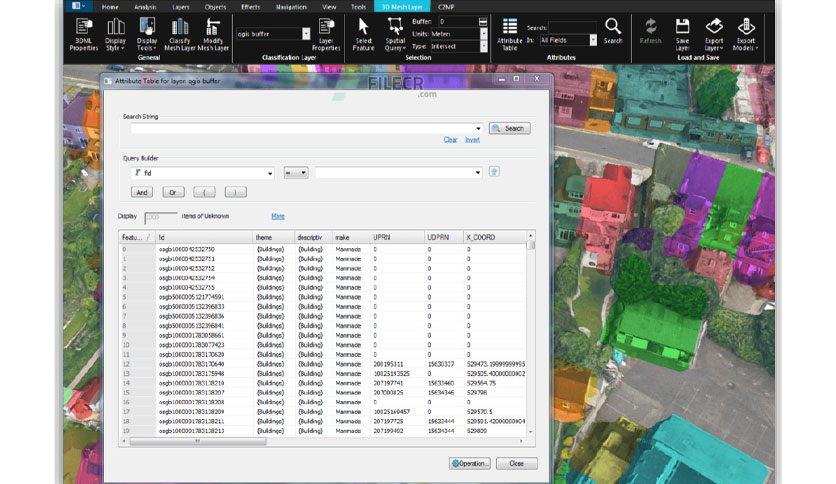Screen dimensions: 836x484
Task: Switch to the Navigation ribbon tab
Action: (x=291, y=7)
